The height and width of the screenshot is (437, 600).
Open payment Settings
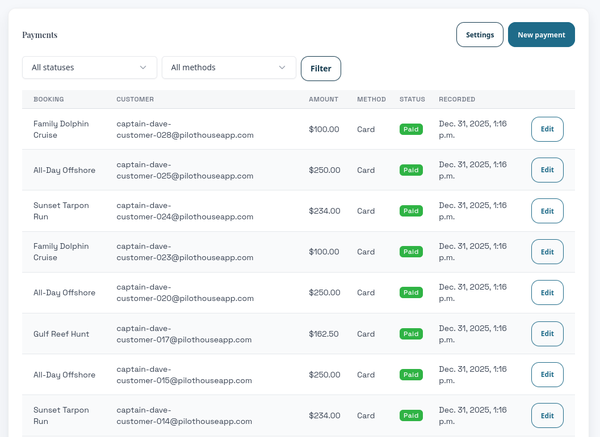pos(480,35)
